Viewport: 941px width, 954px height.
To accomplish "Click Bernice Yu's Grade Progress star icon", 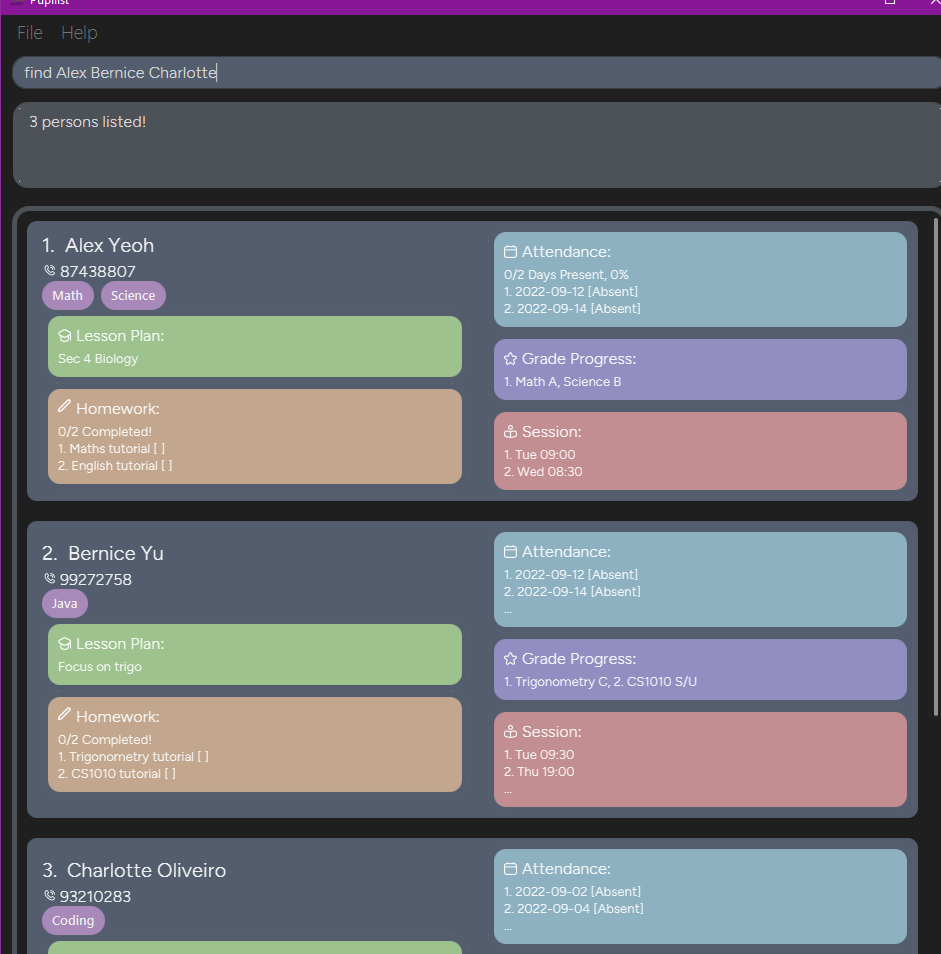I will pos(510,659).
